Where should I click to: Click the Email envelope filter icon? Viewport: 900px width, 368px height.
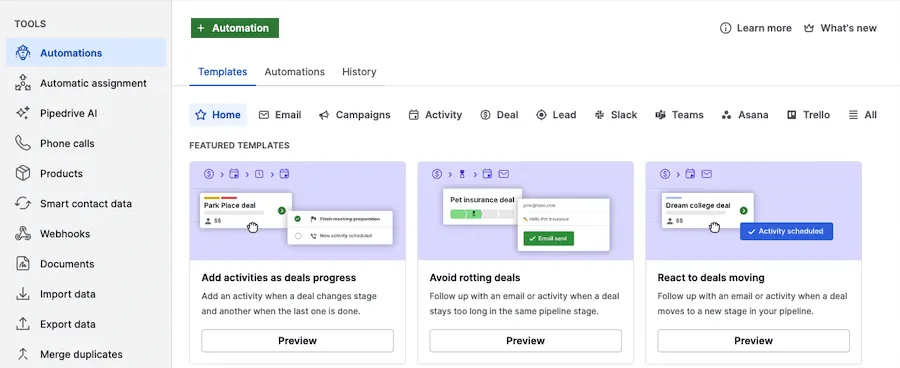(x=263, y=115)
